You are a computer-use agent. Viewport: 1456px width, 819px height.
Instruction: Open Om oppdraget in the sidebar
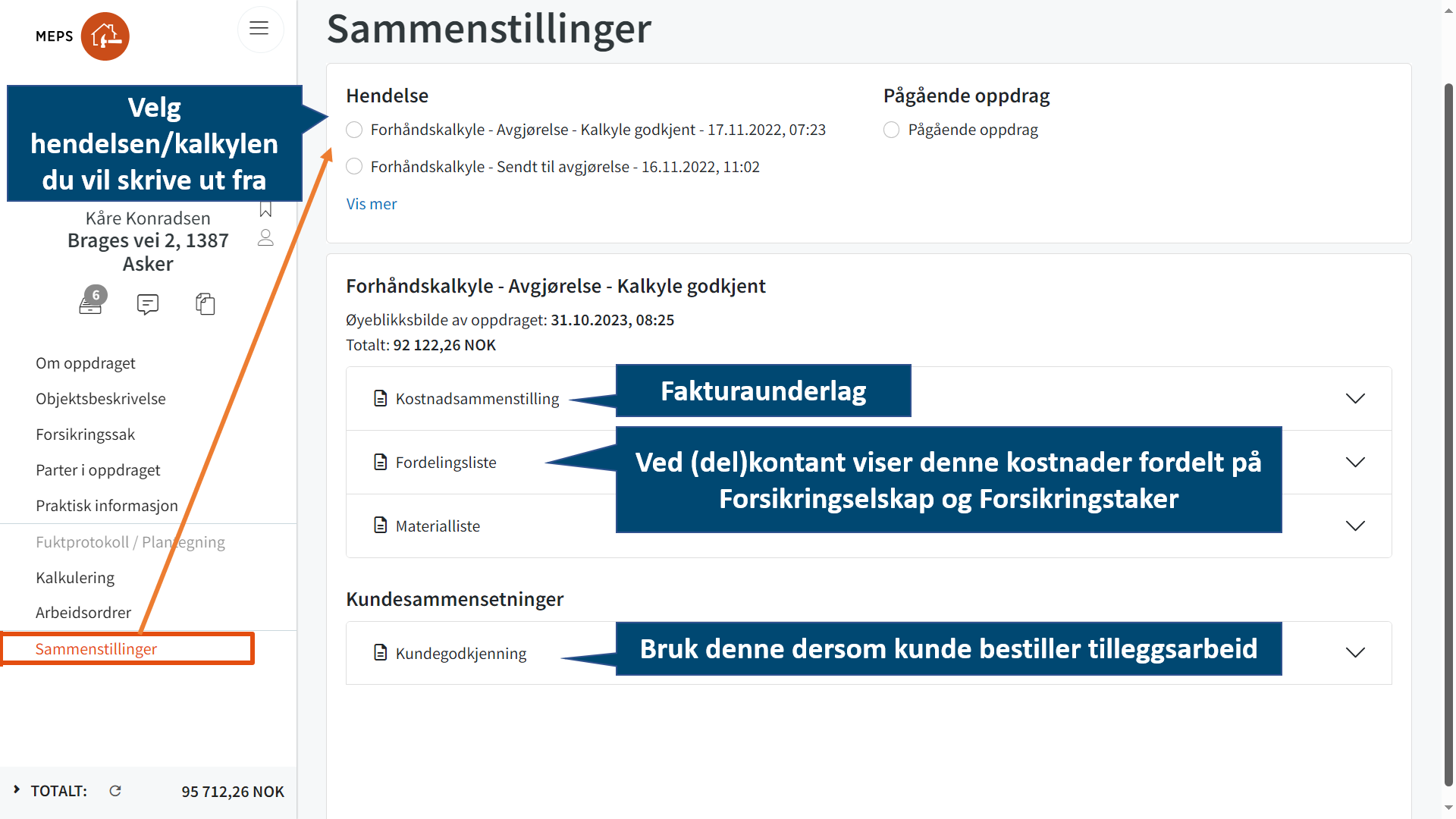click(x=86, y=363)
